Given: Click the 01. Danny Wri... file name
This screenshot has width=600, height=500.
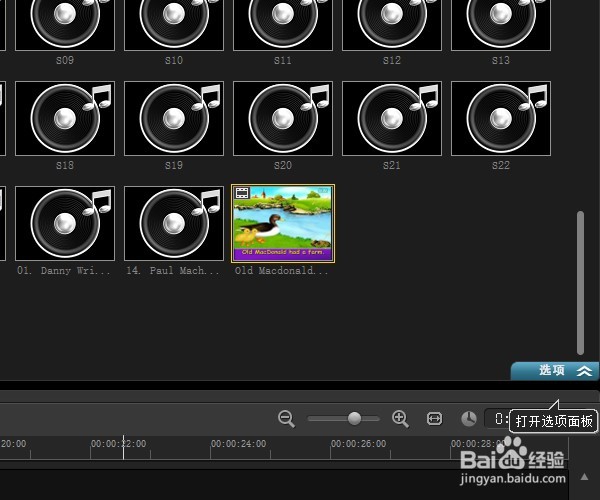Looking at the screenshot, I should 64,270.
